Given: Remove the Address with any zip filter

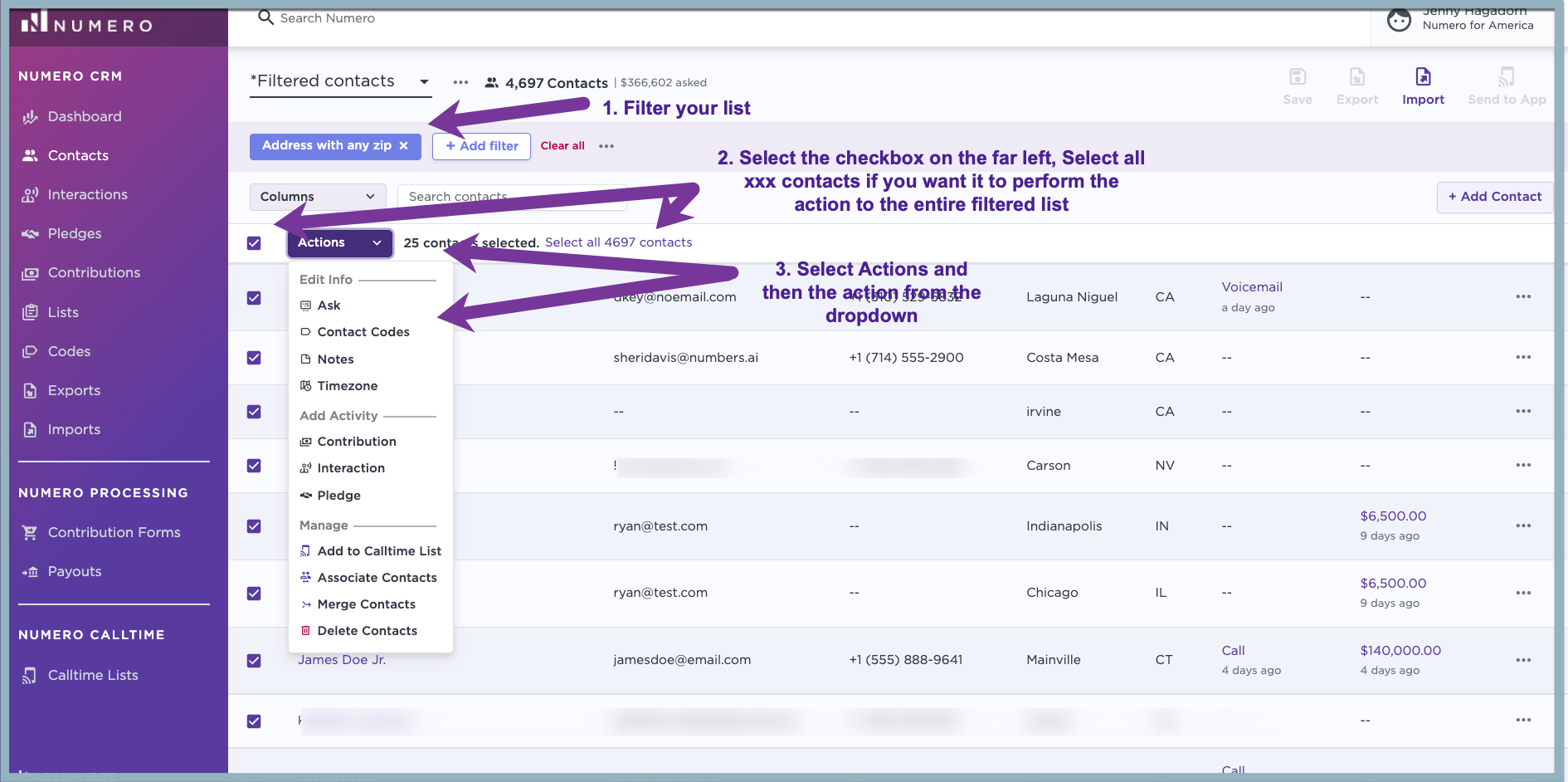Looking at the screenshot, I should point(404,146).
